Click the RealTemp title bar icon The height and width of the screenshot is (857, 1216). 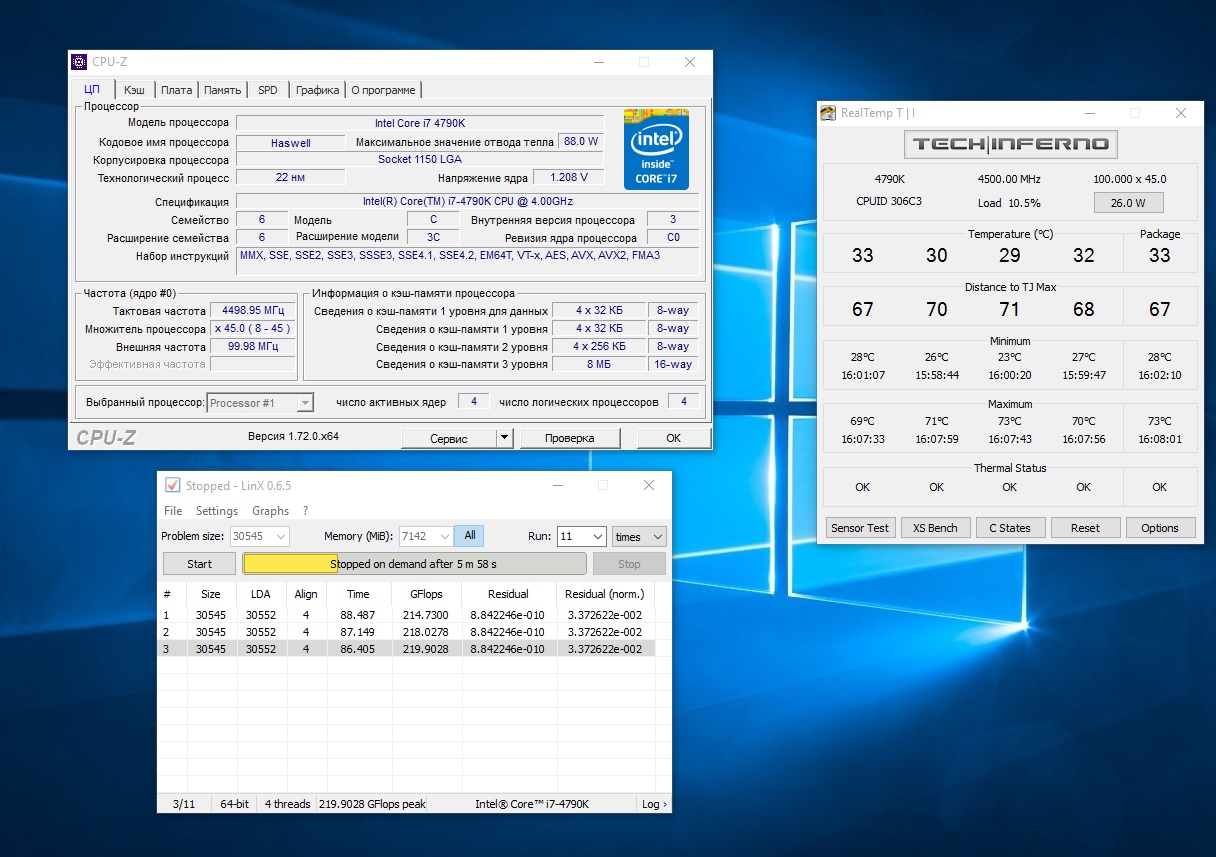tap(828, 113)
